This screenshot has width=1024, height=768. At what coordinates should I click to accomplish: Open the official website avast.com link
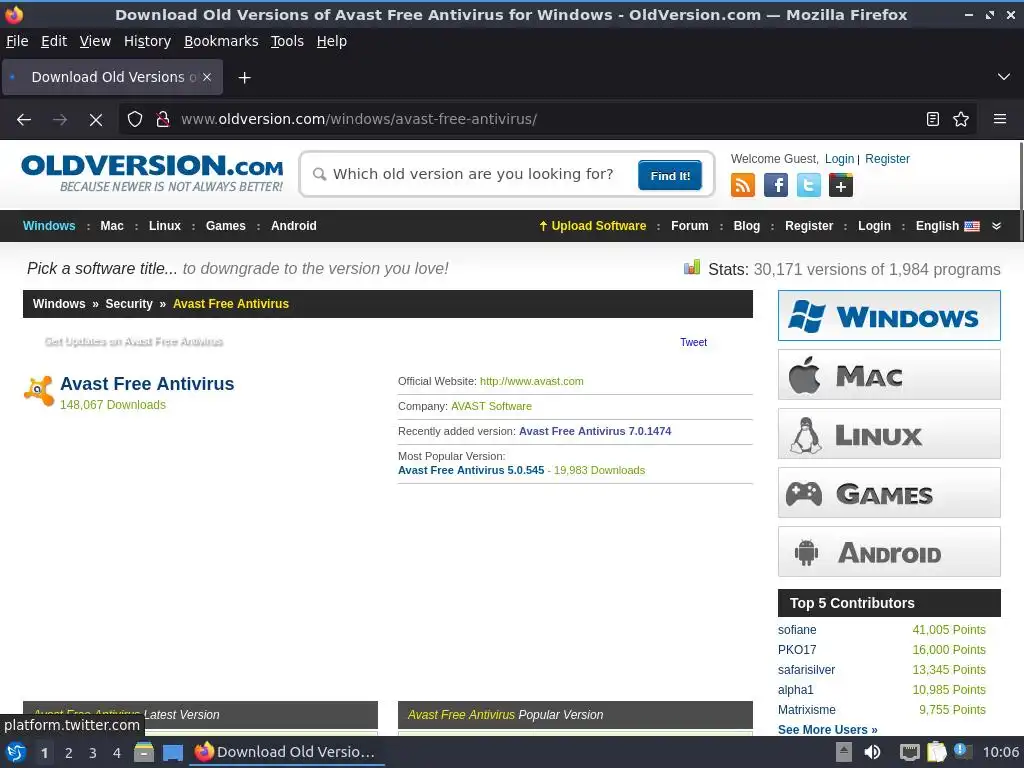tap(532, 381)
